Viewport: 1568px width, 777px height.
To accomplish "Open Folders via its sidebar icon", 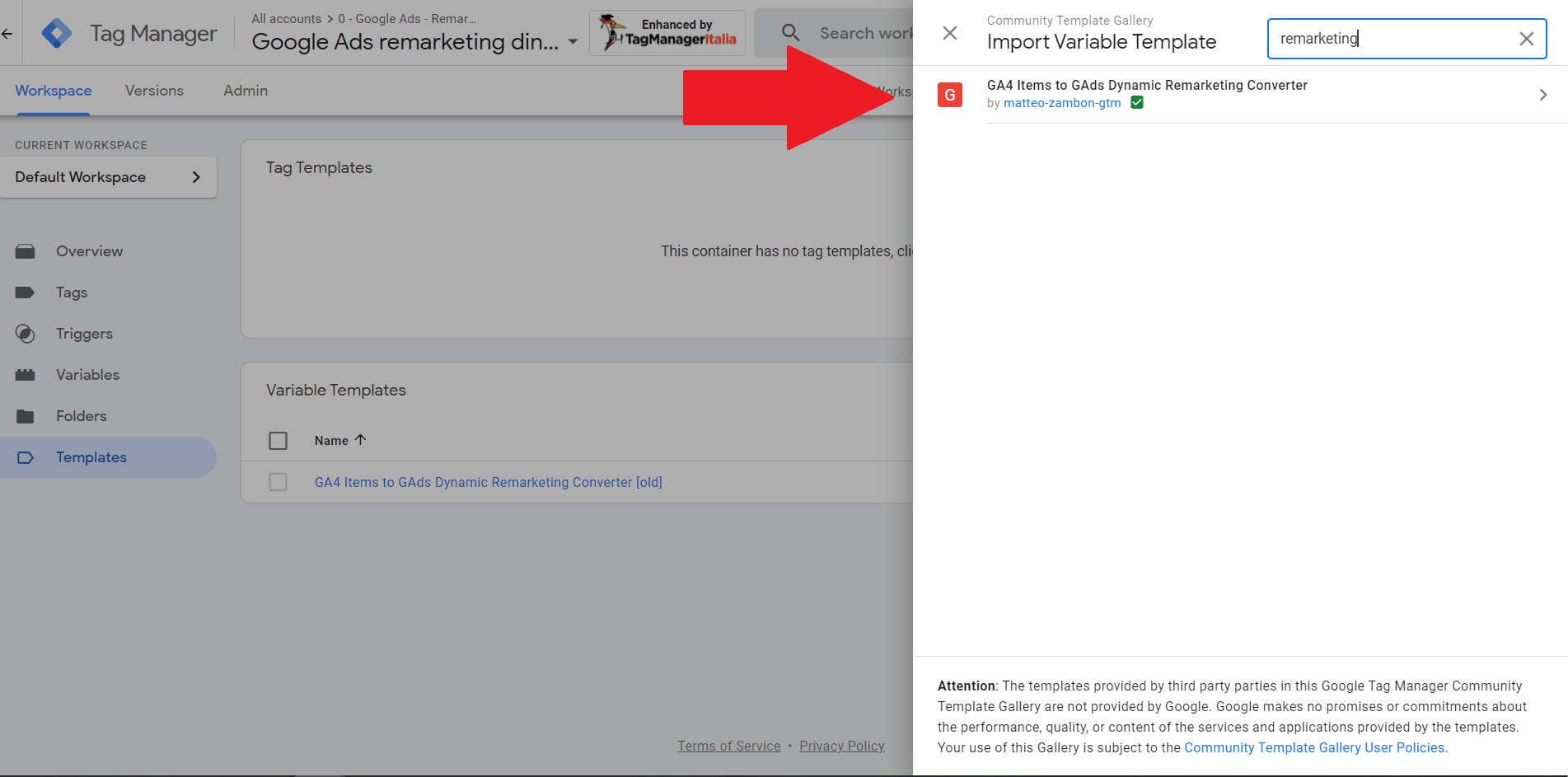I will [x=26, y=416].
